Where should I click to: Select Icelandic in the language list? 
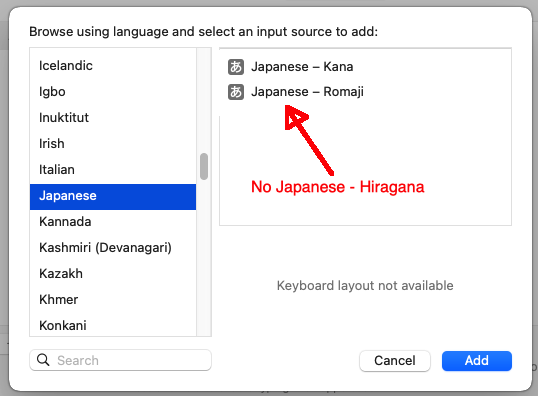coord(113,66)
